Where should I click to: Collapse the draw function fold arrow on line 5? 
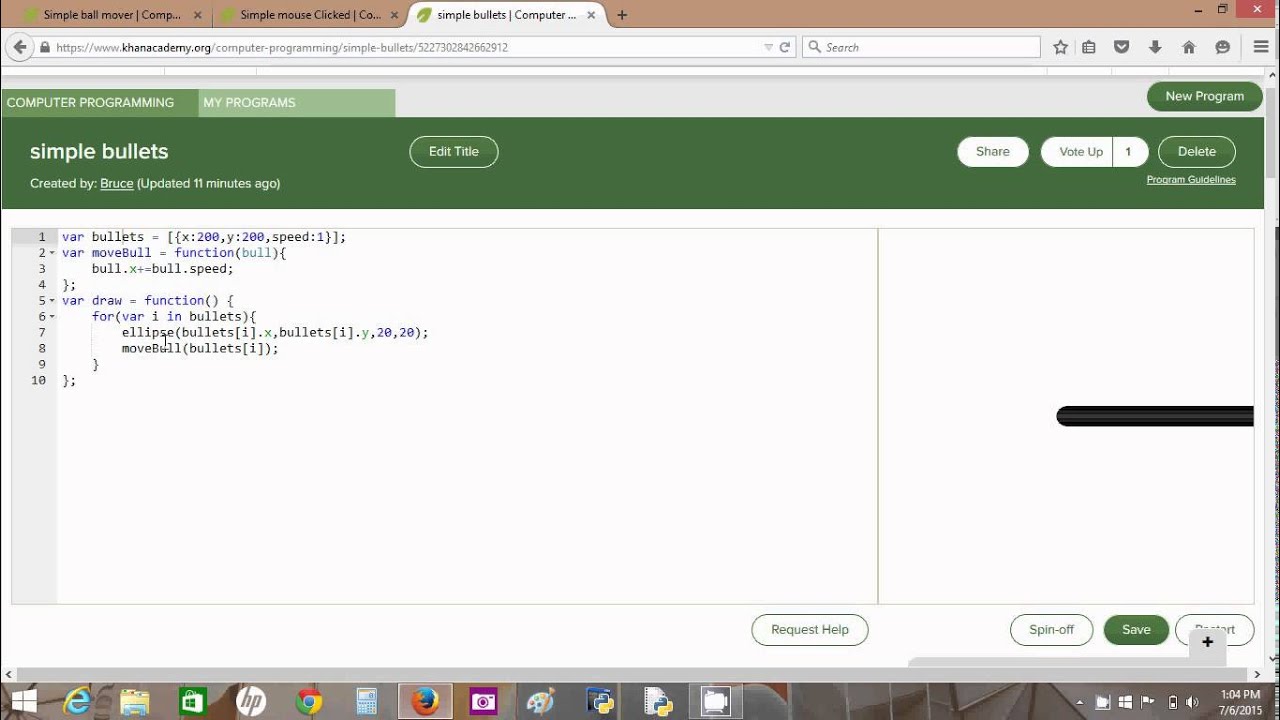(x=52, y=301)
